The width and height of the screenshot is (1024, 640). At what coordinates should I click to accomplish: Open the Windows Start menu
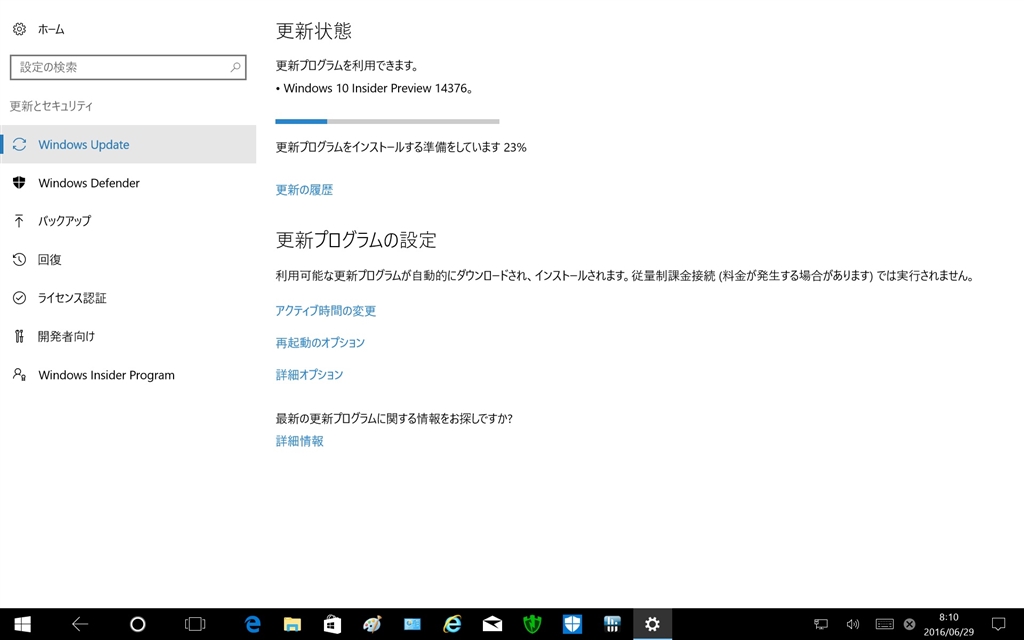point(22,624)
